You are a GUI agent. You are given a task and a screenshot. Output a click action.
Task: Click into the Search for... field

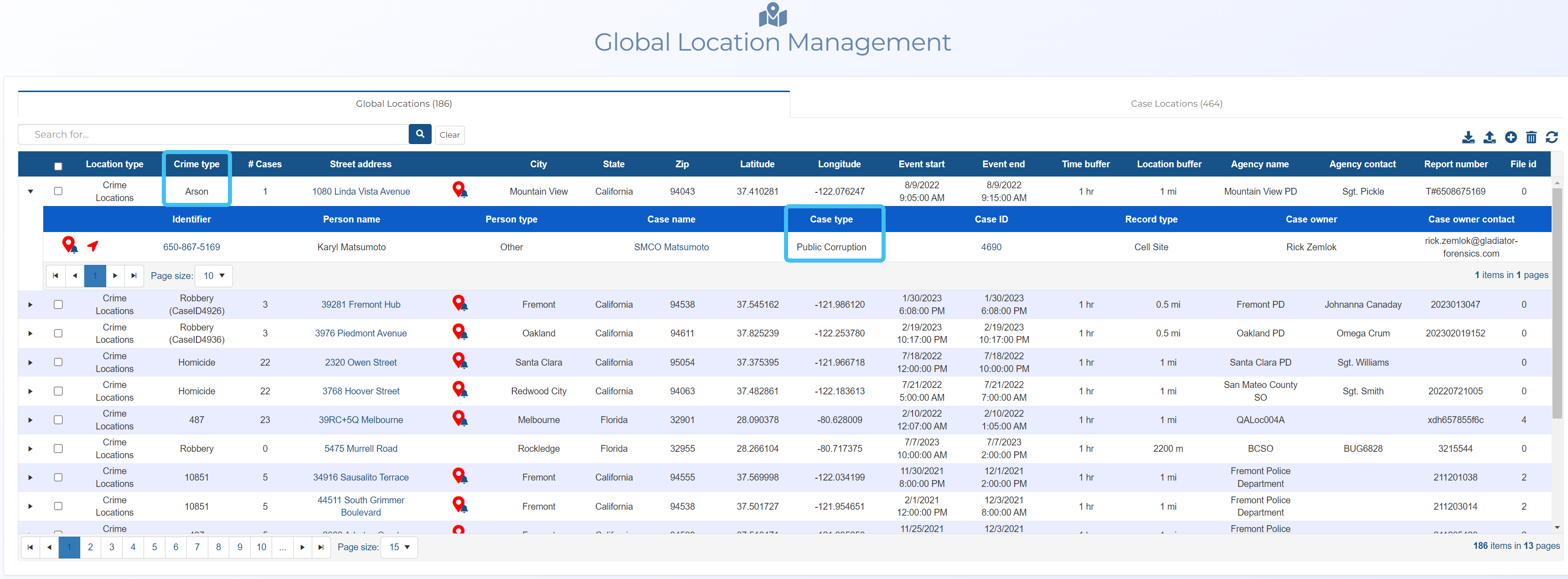click(x=213, y=134)
